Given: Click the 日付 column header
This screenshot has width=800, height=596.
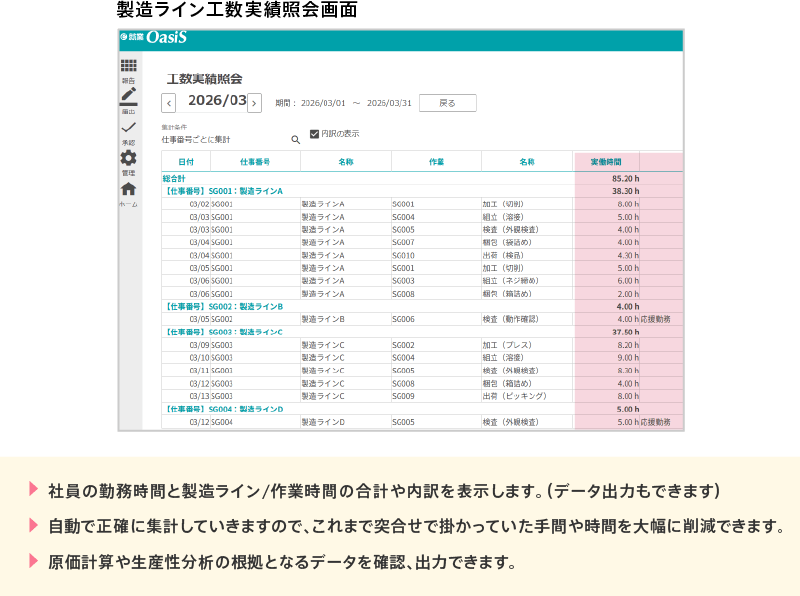Looking at the screenshot, I should (x=186, y=162).
